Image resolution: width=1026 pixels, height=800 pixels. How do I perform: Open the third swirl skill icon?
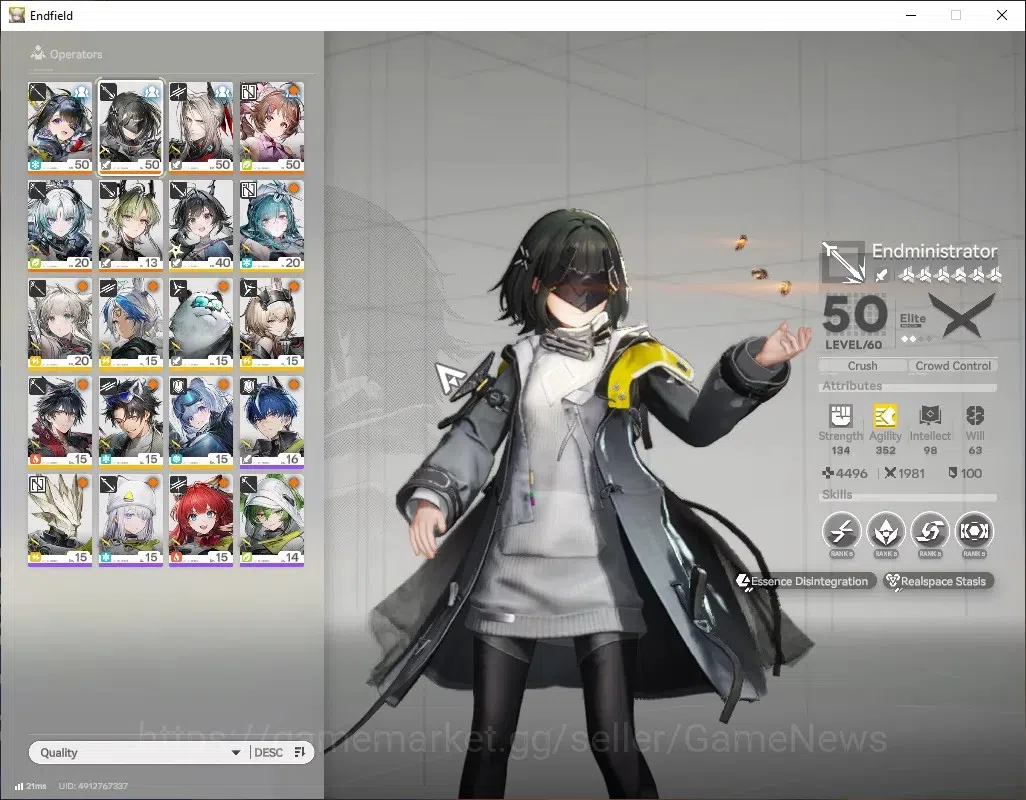tap(930, 531)
